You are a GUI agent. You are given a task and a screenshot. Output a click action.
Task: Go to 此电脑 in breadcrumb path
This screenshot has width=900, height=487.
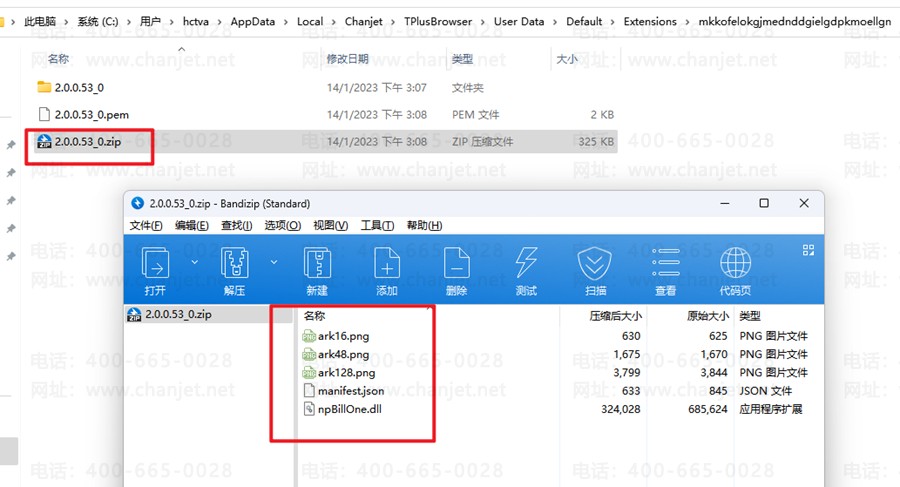[x=40, y=21]
